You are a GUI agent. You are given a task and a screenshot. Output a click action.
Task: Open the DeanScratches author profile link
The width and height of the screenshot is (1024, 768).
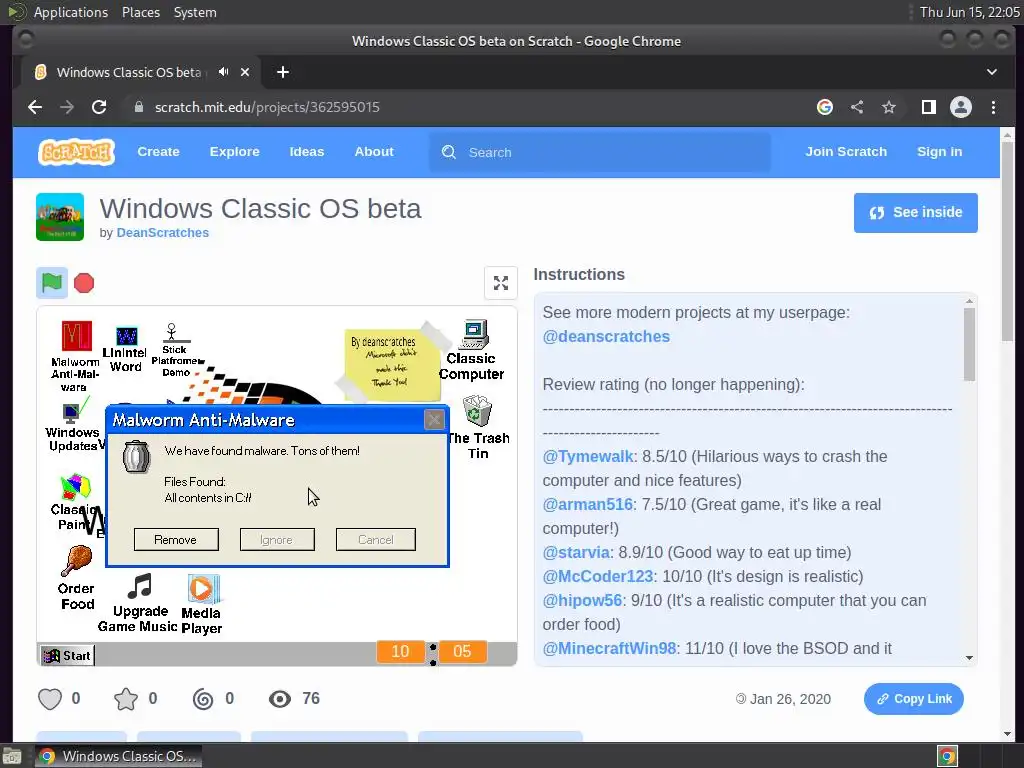pyautogui.click(x=163, y=232)
